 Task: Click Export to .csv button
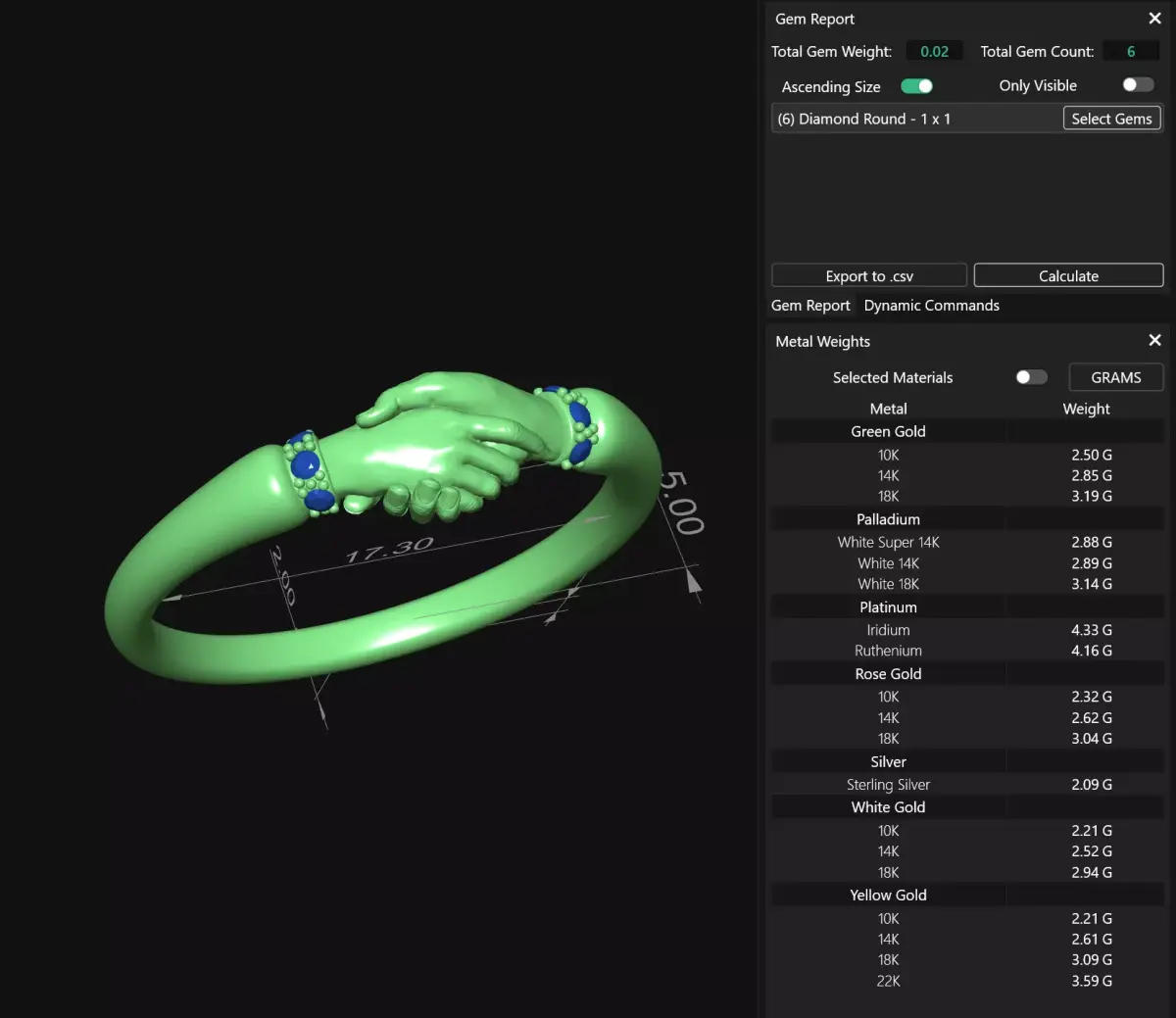(869, 276)
